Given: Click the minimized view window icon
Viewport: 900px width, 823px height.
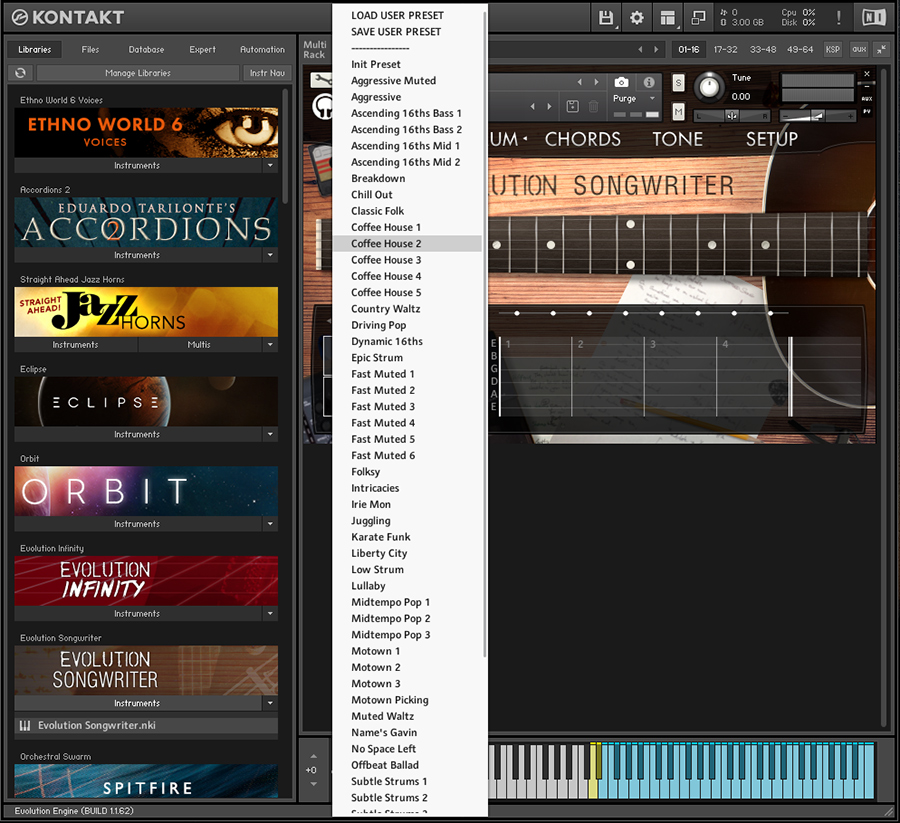Looking at the screenshot, I should [x=699, y=18].
